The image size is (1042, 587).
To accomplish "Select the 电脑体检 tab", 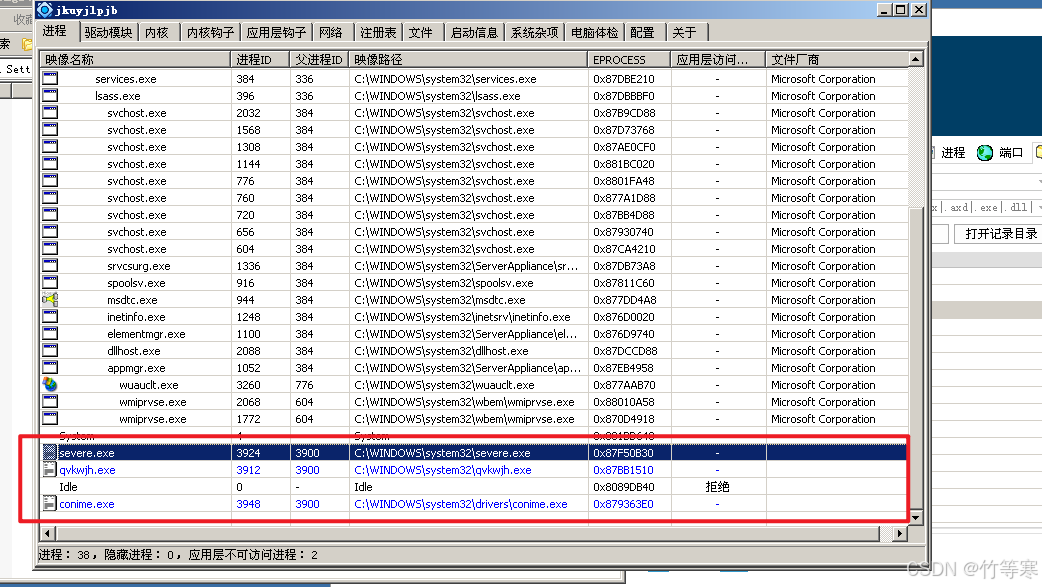I will (x=594, y=32).
